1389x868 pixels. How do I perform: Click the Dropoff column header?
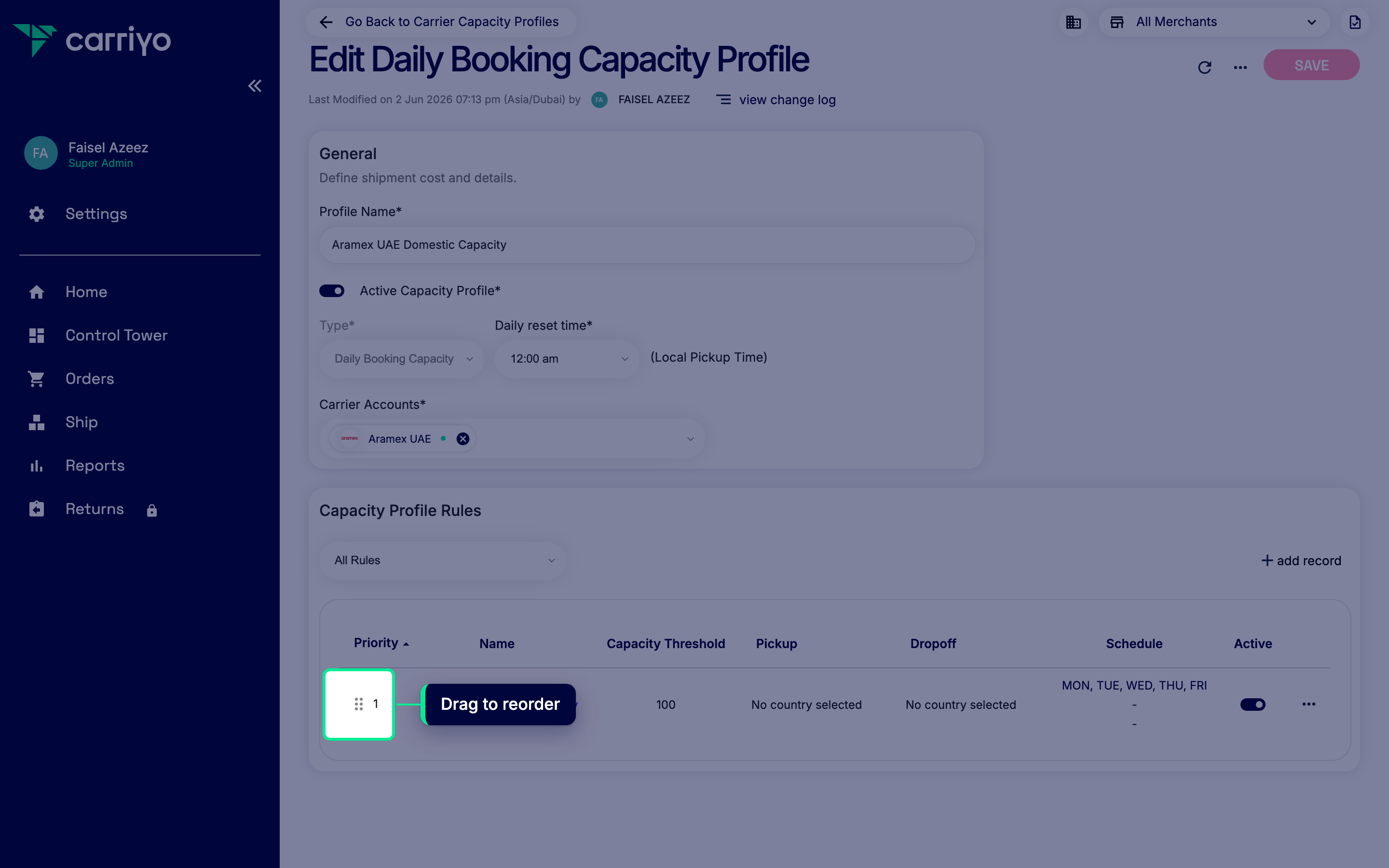[933, 644]
